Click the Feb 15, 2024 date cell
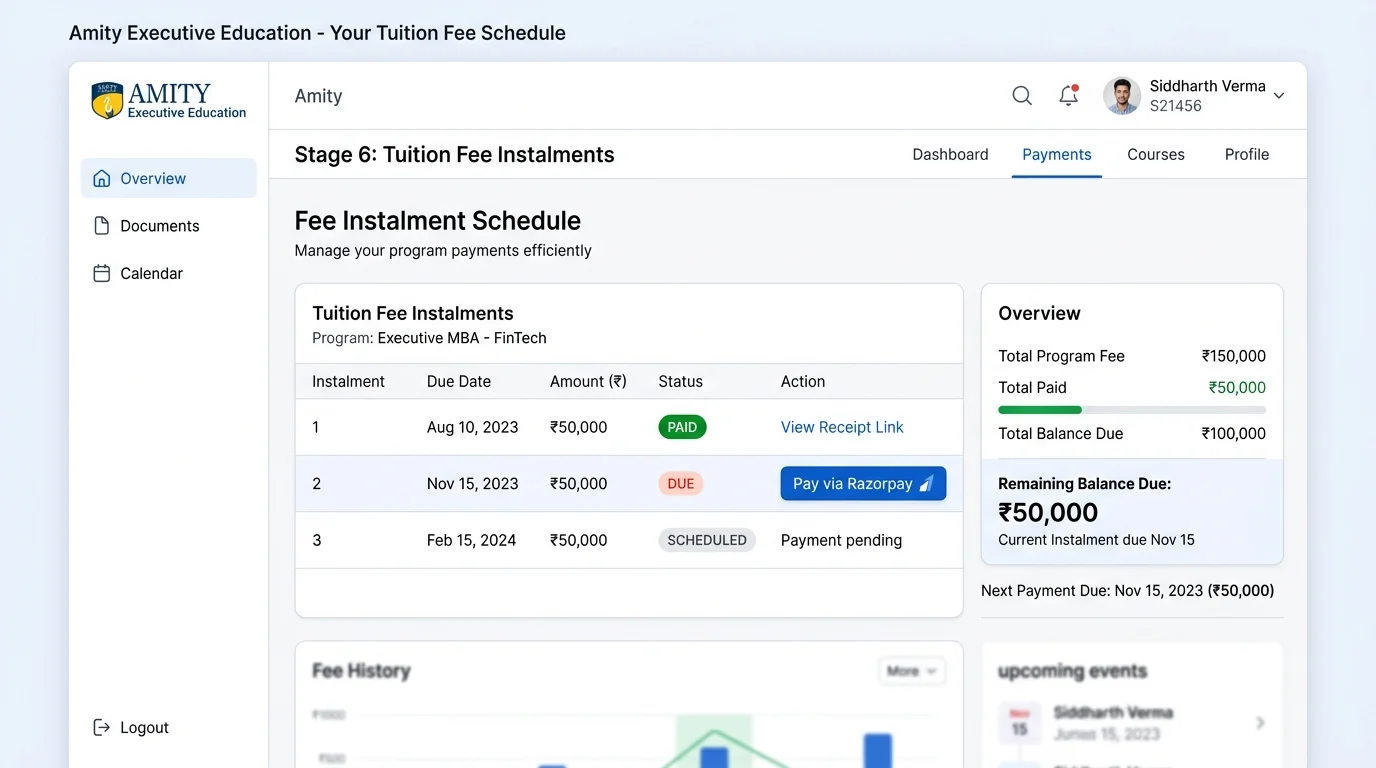Screen dimensions: 1376x768 (x=471, y=540)
